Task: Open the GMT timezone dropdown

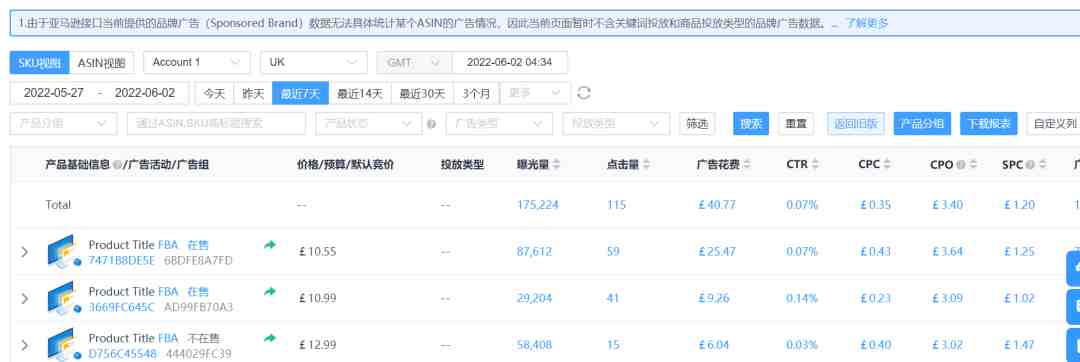Action: (415, 63)
